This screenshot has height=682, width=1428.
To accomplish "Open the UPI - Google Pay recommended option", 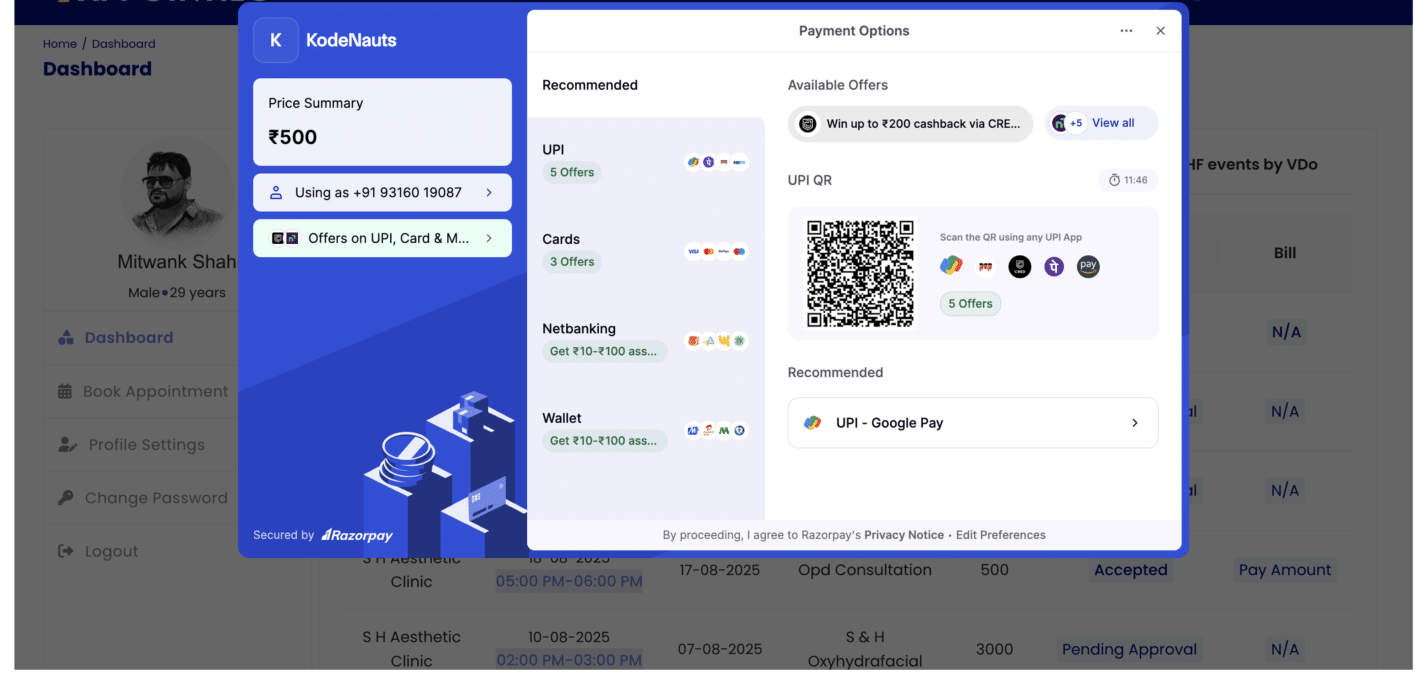I will 972,422.
